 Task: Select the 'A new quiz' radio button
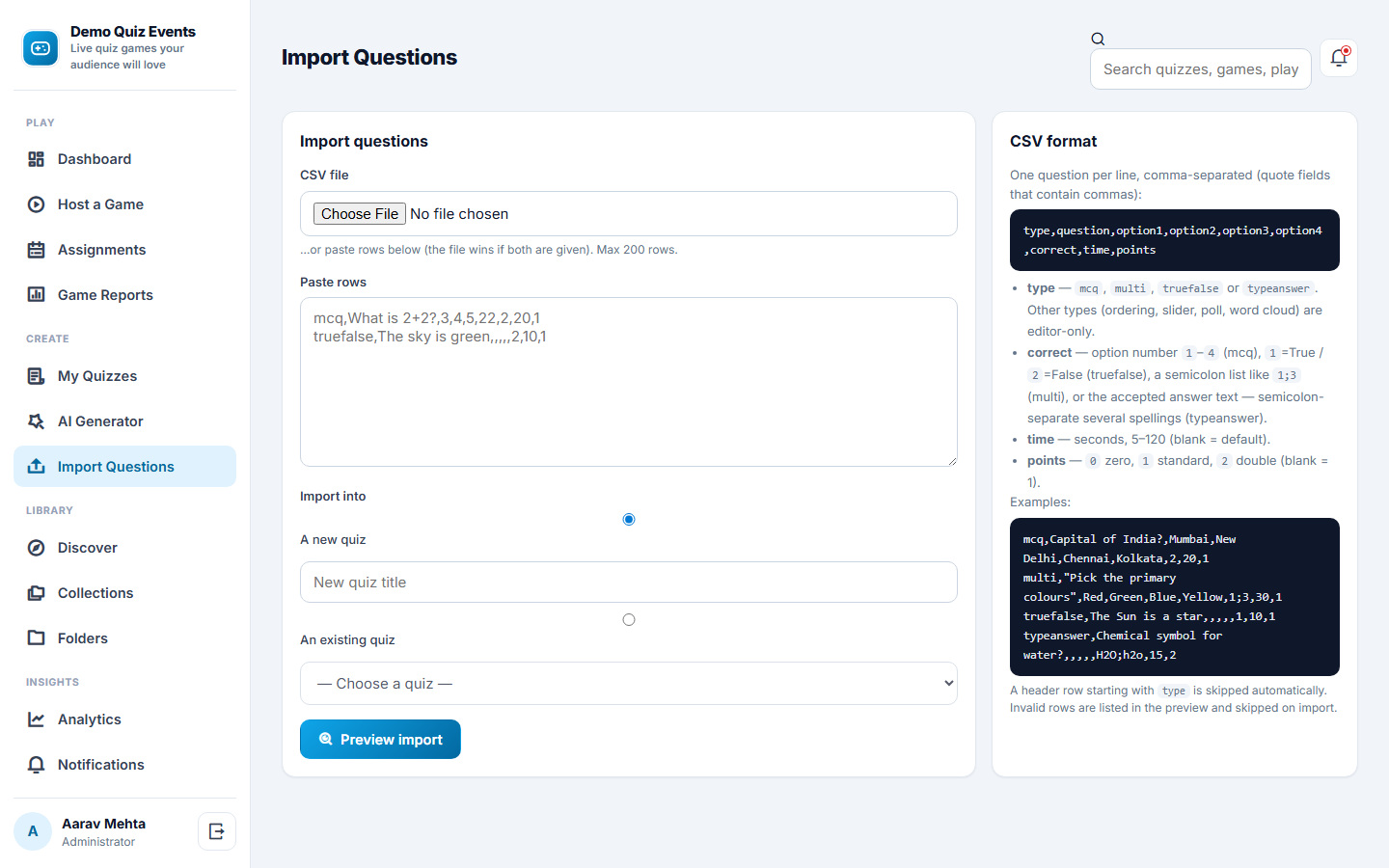pos(629,520)
